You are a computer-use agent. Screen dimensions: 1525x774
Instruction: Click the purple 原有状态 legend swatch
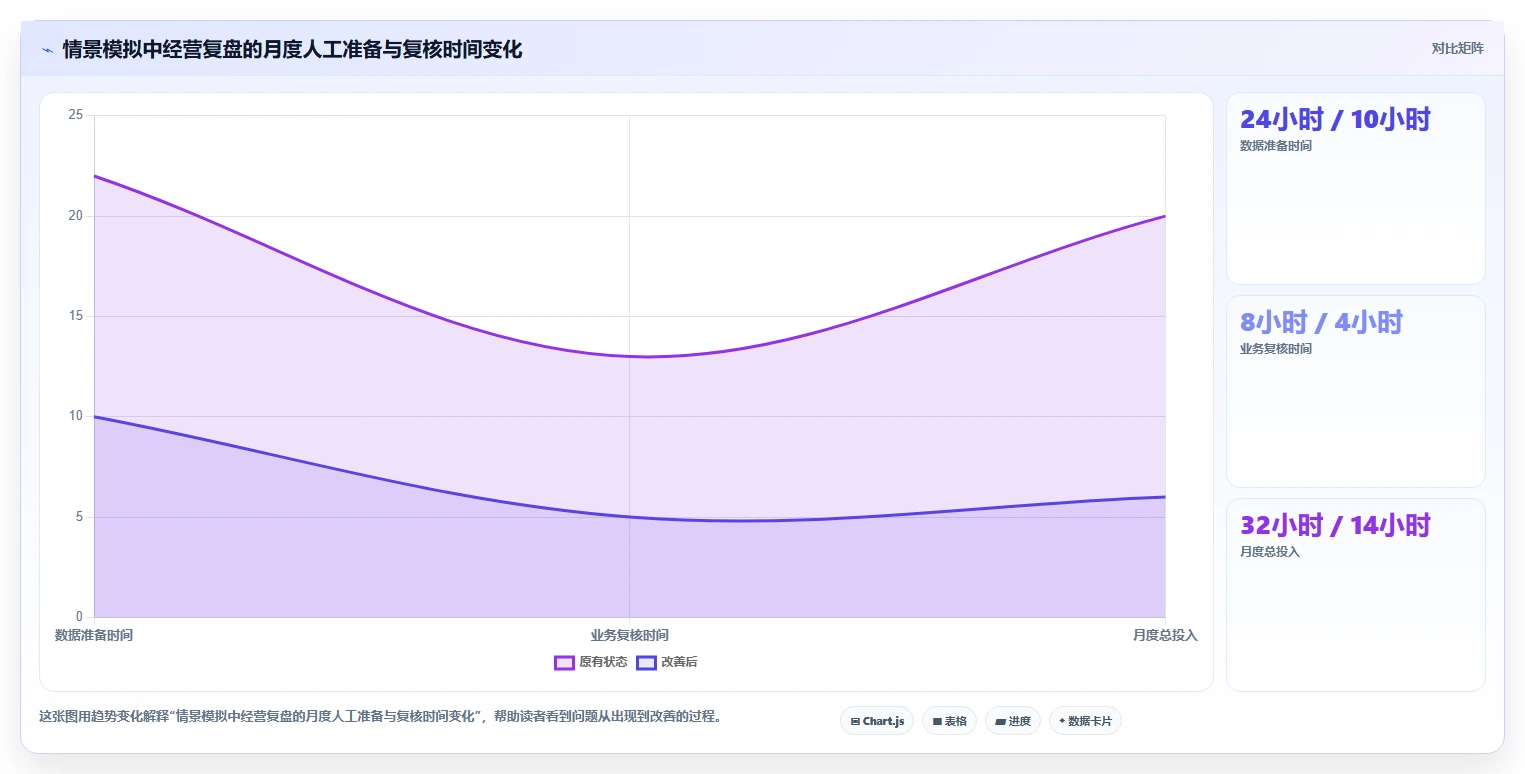point(564,662)
